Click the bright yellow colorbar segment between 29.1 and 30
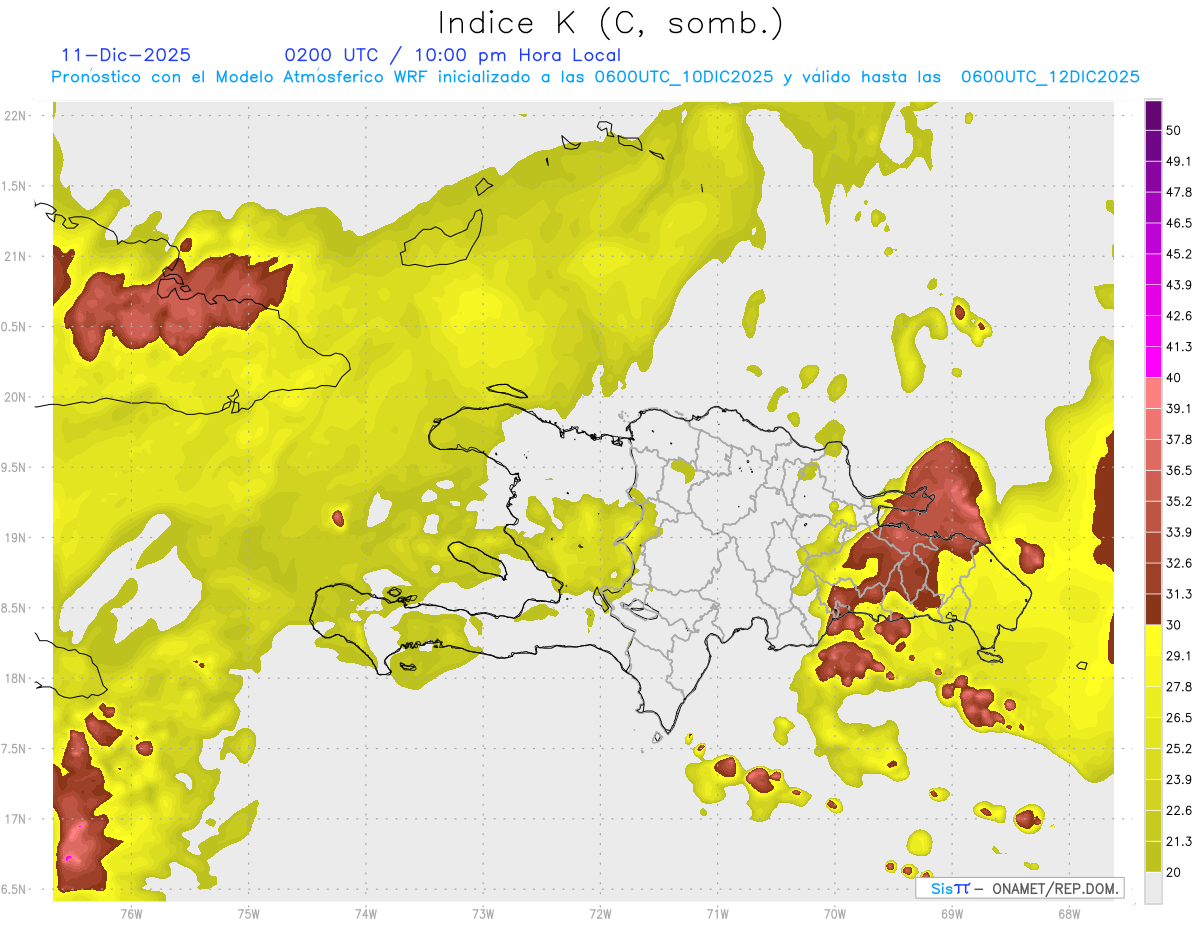The image size is (1200, 927). click(x=1153, y=640)
